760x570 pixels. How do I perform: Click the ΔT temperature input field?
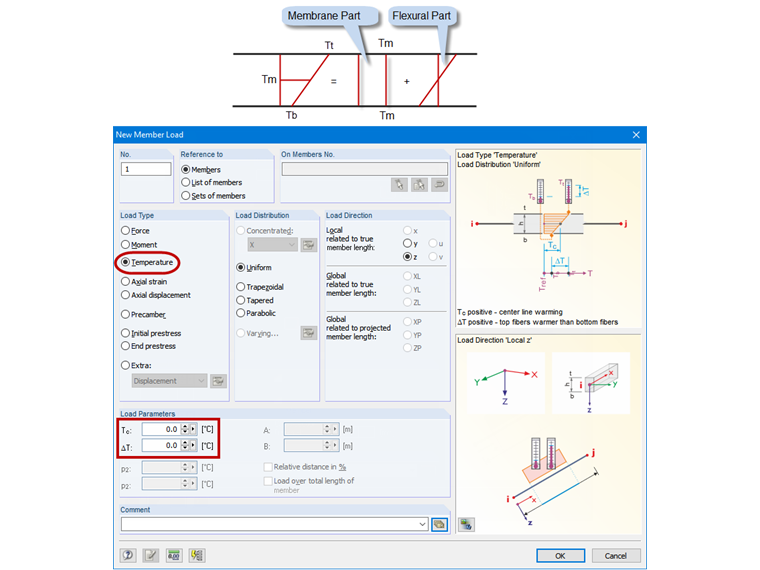[x=161, y=445]
